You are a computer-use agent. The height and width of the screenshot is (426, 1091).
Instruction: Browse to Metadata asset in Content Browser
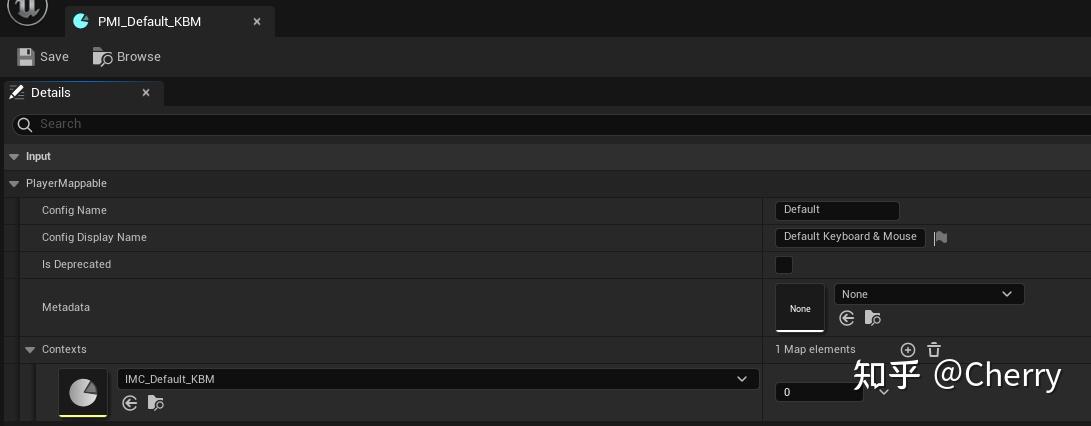pos(873,318)
